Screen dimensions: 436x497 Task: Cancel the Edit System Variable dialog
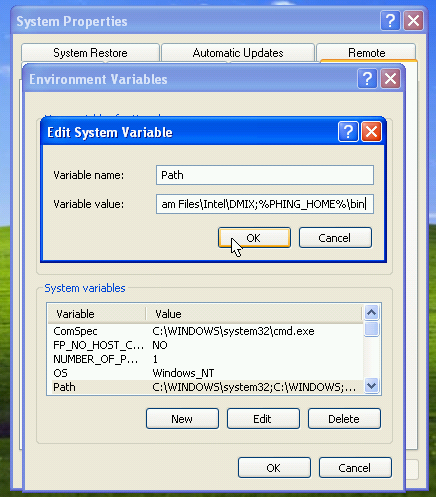[335, 238]
